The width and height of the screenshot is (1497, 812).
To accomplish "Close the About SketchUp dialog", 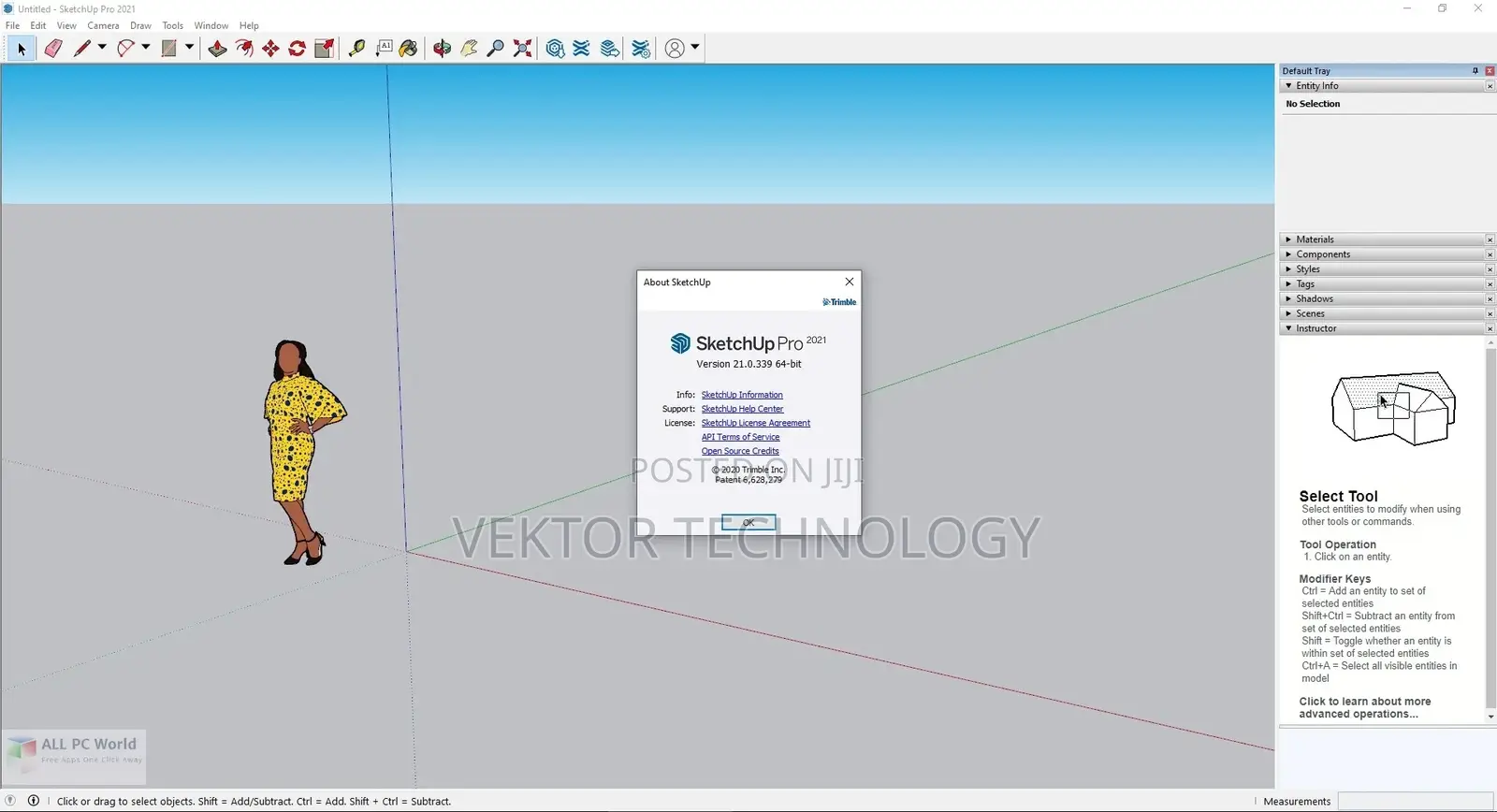I will [x=850, y=282].
